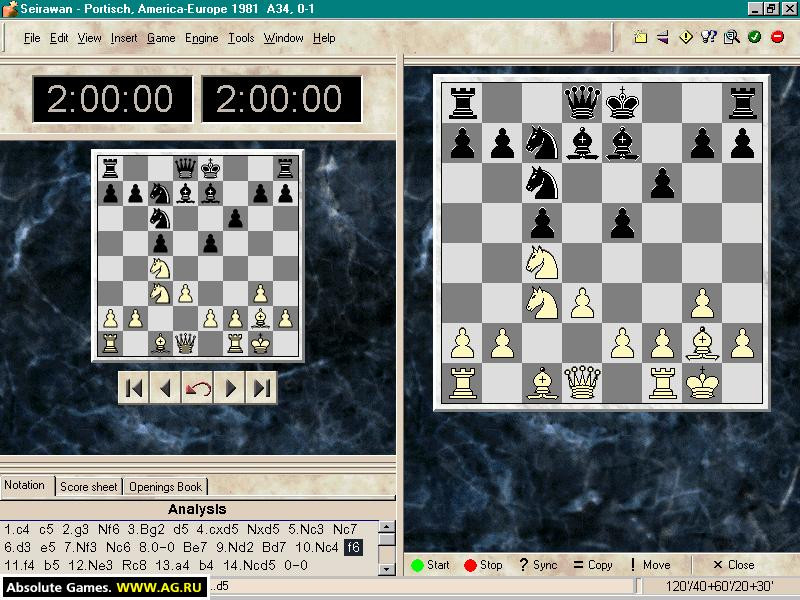The height and width of the screenshot is (600, 800).
Task: Click the yellow new game icon
Action: (640, 37)
